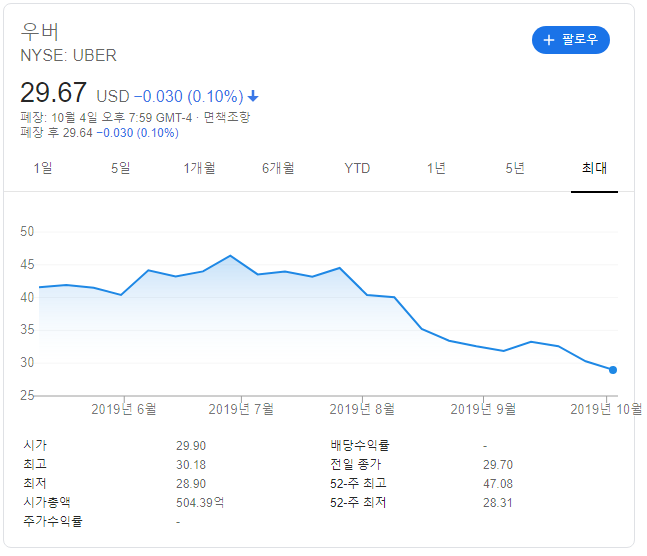Select the 1년 range tab
Image resolution: width=647 pixels, height=556 pixels.
436,168
